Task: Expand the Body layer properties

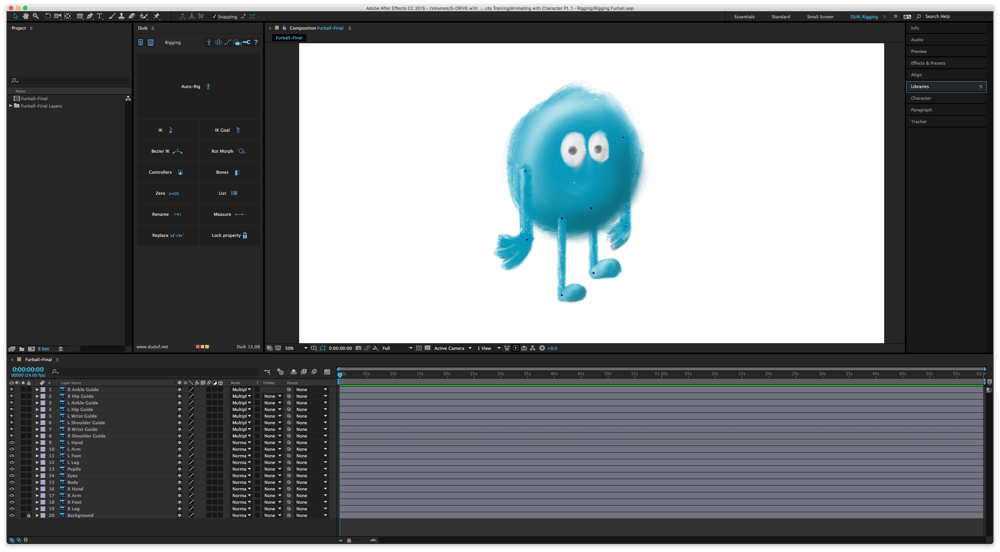Action: [37, 482]
